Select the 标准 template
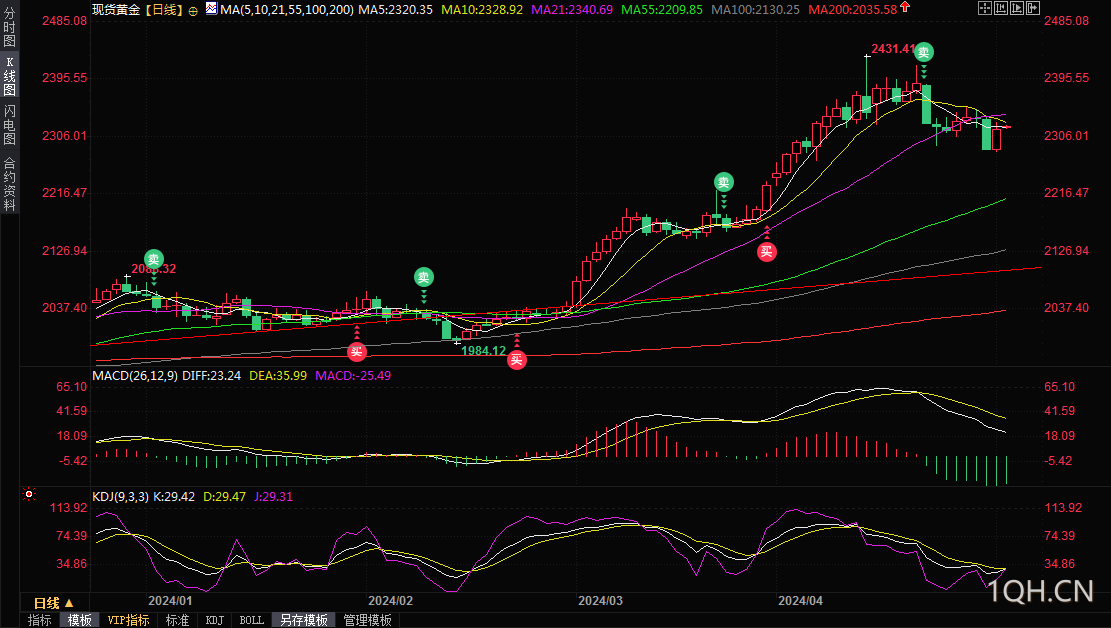Image resolution: width=1111 pixels, height=628 pixels. pos(177,620)
